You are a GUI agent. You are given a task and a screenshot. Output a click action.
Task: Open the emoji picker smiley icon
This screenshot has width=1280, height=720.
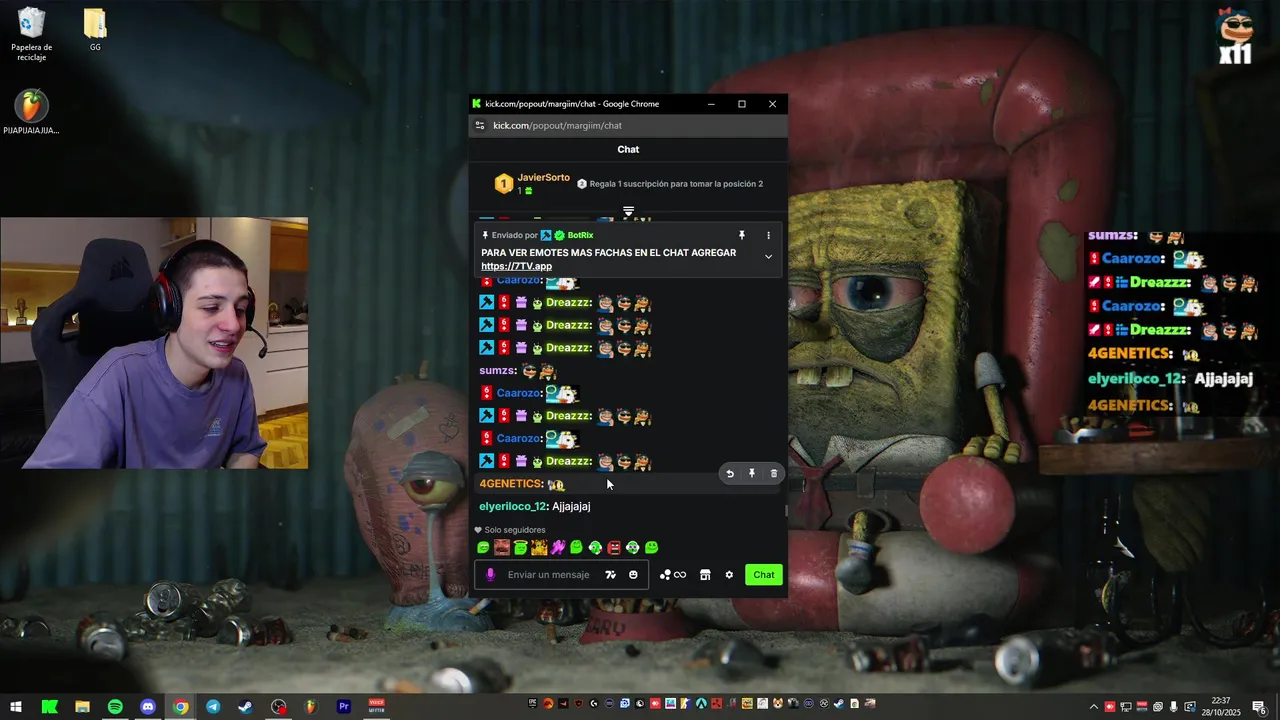tap(633, 575)
